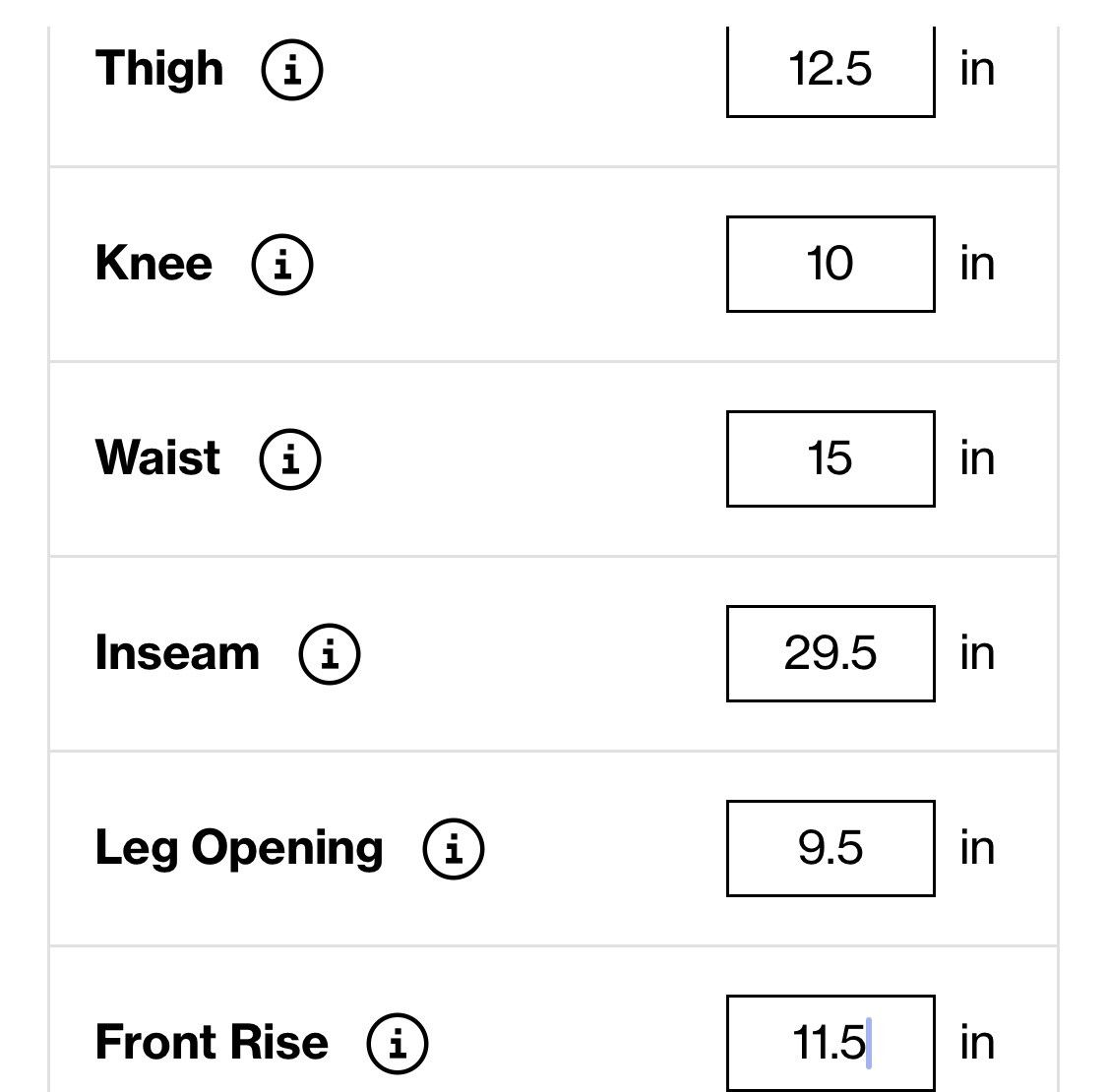
Task: Select the Leg Opening label
Action: click(x=239, y=848)
